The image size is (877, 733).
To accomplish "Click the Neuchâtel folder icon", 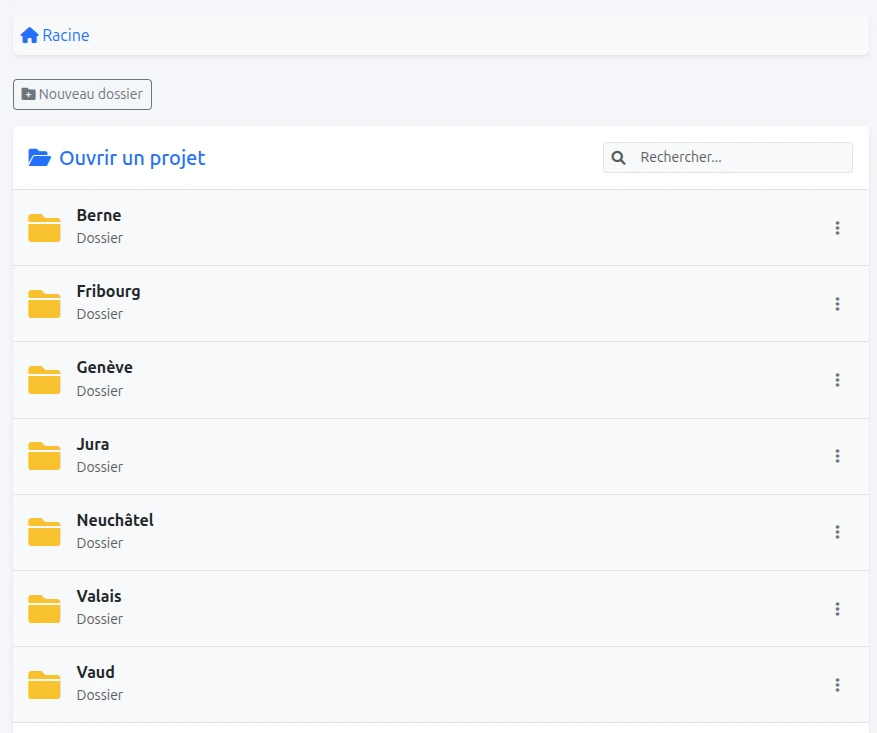I will (x=44, y=532).
